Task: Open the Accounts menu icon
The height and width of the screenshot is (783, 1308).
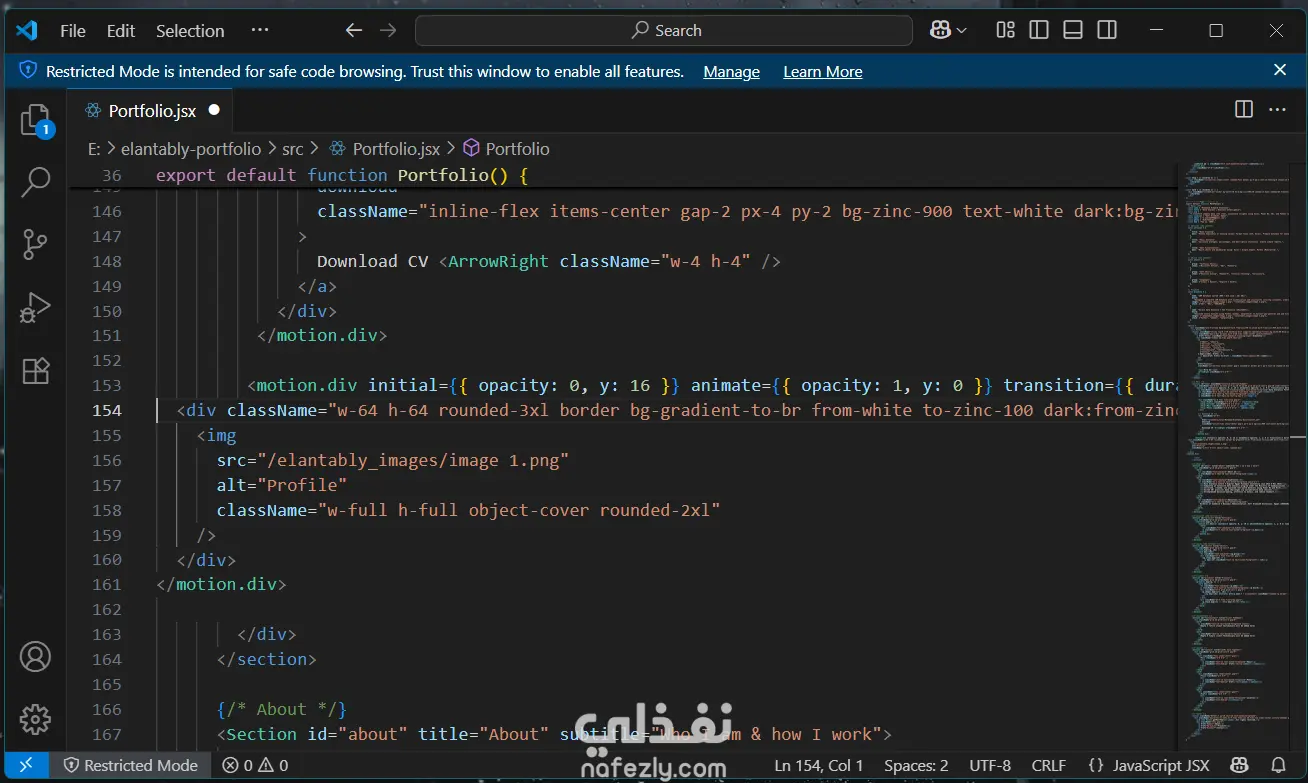Action: (x=35, y=657)
